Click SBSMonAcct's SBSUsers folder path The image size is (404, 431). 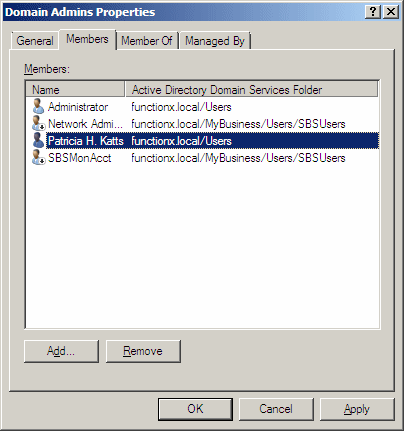click(238, 158)
